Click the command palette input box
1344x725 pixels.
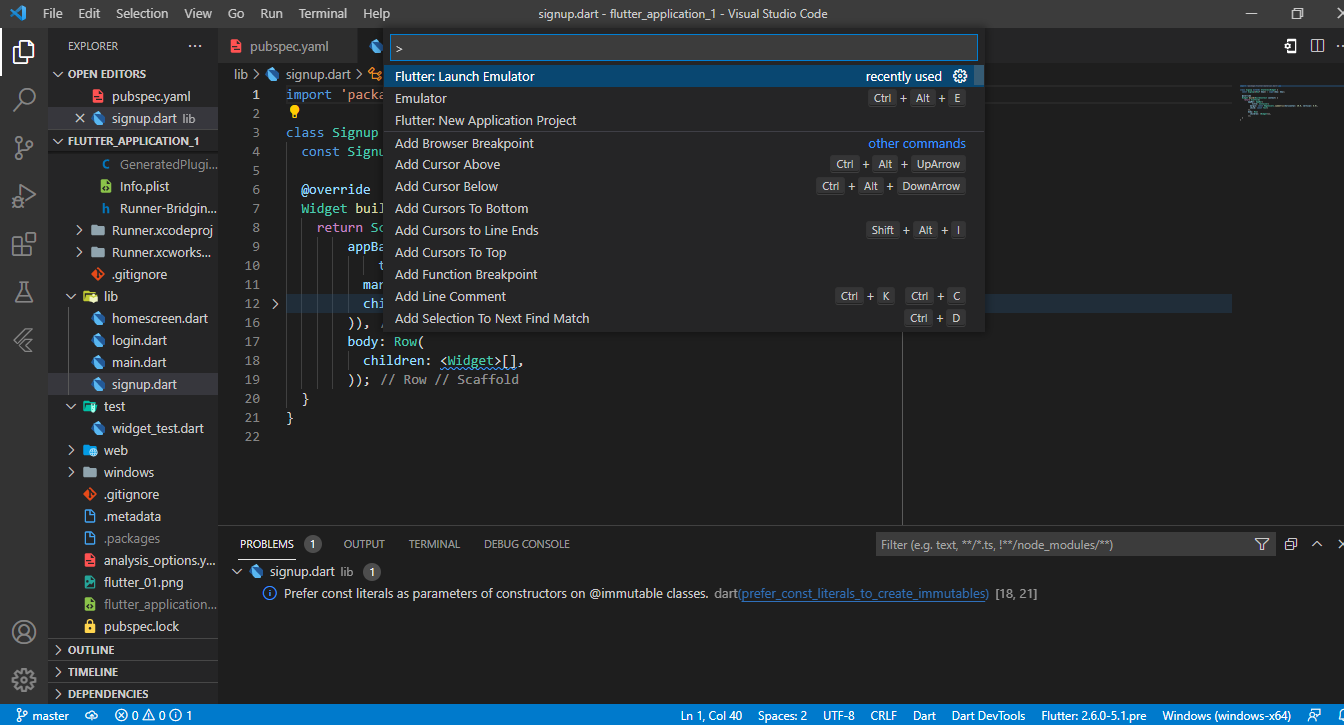[684, 47]
